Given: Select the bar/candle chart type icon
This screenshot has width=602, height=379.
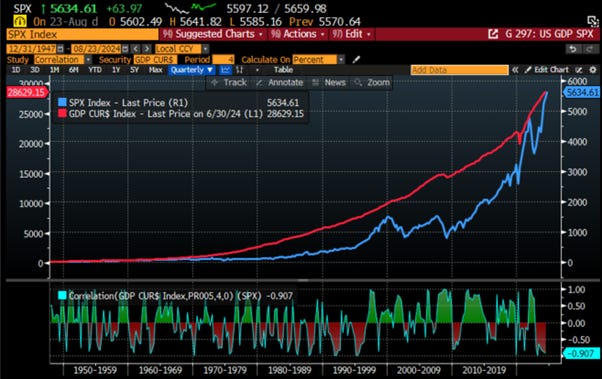Looking at the screenshot, I should tap(240, 70).
